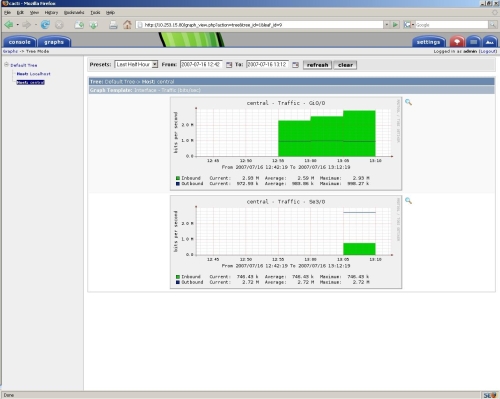Image resolution: width=500 pixels, height=399 pixels.
Task: Click the 'Tree: Default Tree-> Host: central' header
Action: 292,82
